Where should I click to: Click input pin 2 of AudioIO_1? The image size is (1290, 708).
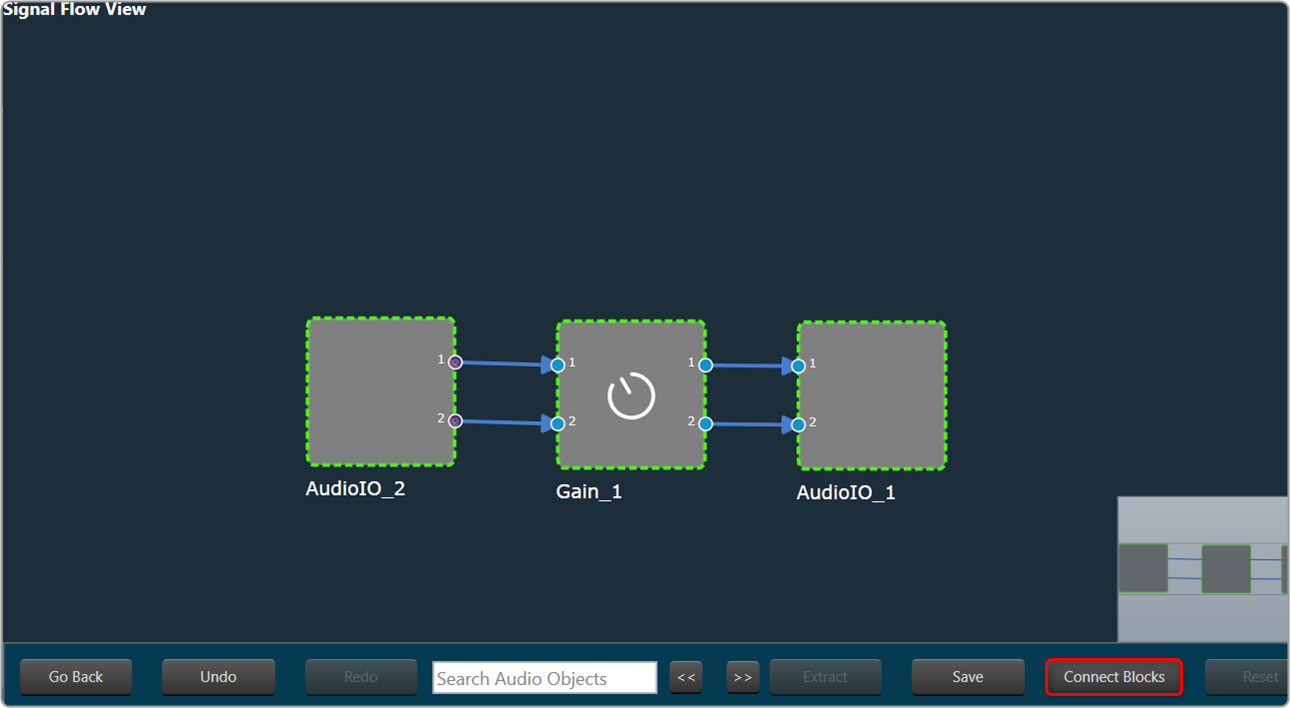click(798, 425)
